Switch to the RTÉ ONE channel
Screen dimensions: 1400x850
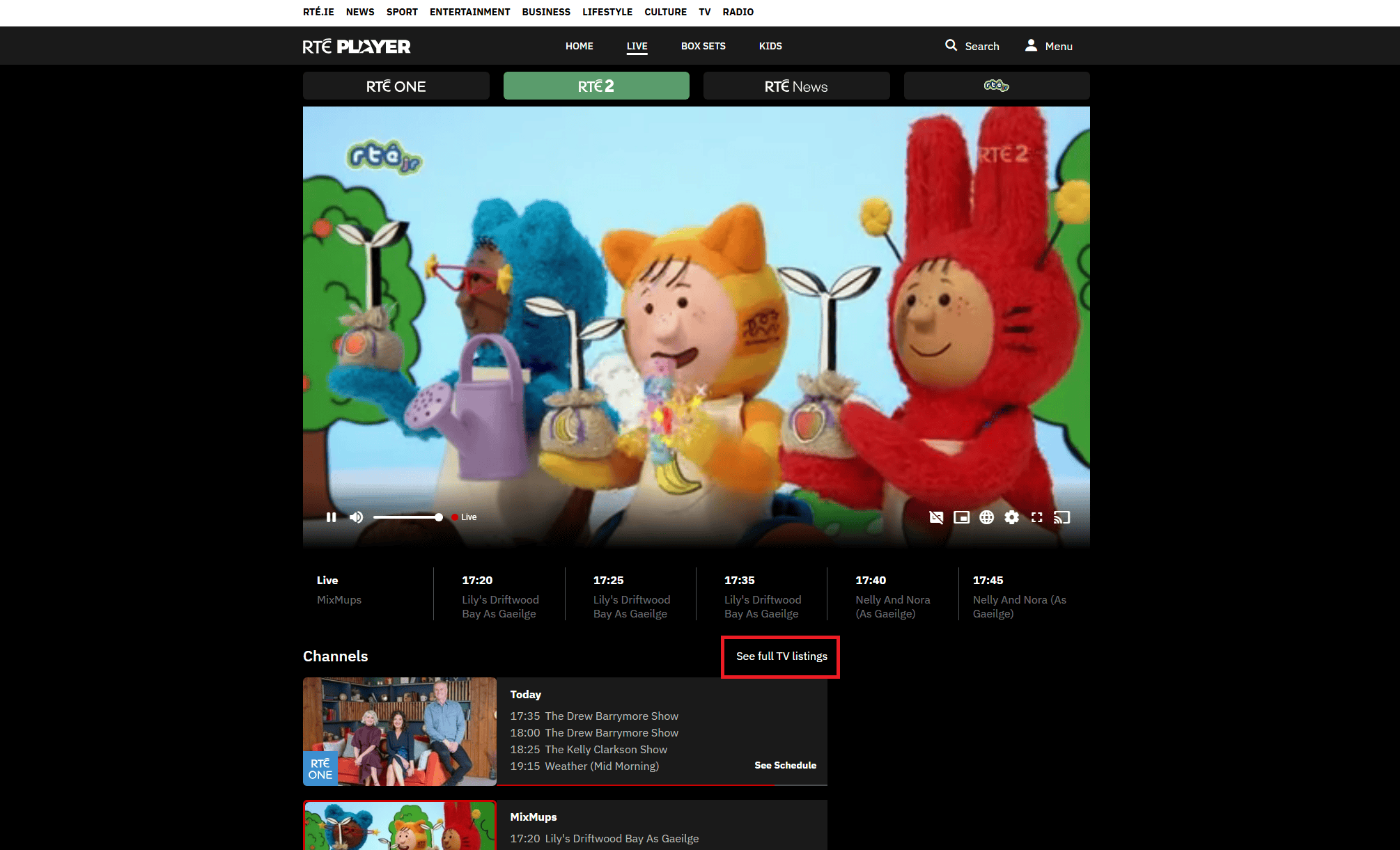click(x=396, y=86)
